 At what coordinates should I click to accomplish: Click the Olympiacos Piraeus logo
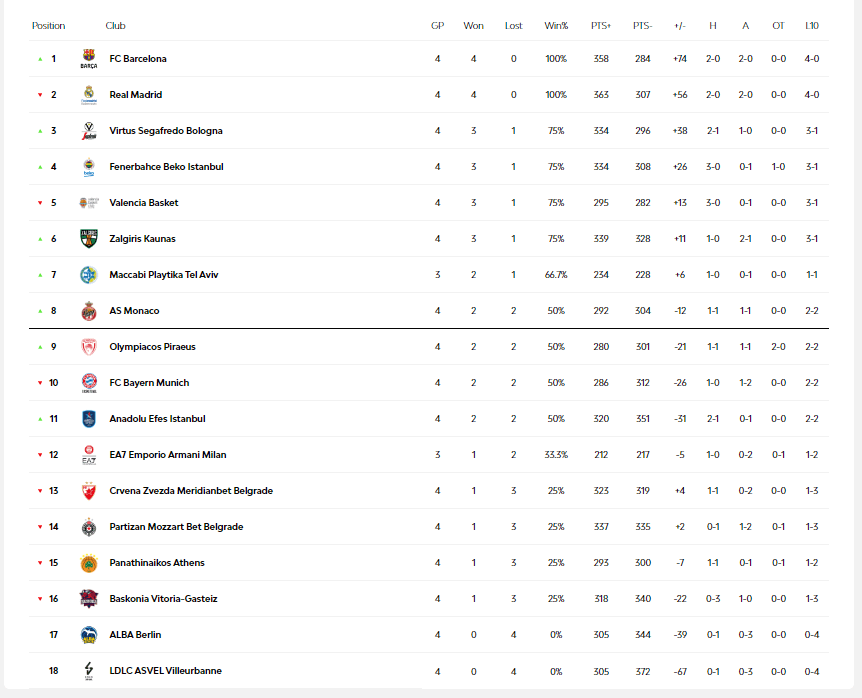89,347
